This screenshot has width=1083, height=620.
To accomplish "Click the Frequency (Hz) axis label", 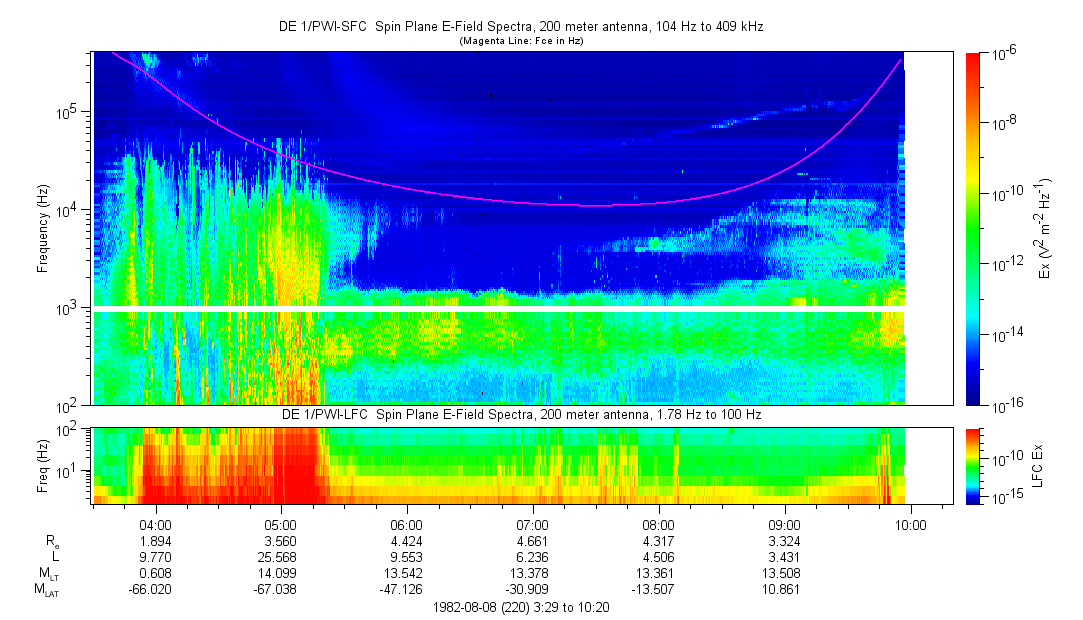I will pyautogui.click(x=43, y=229).
